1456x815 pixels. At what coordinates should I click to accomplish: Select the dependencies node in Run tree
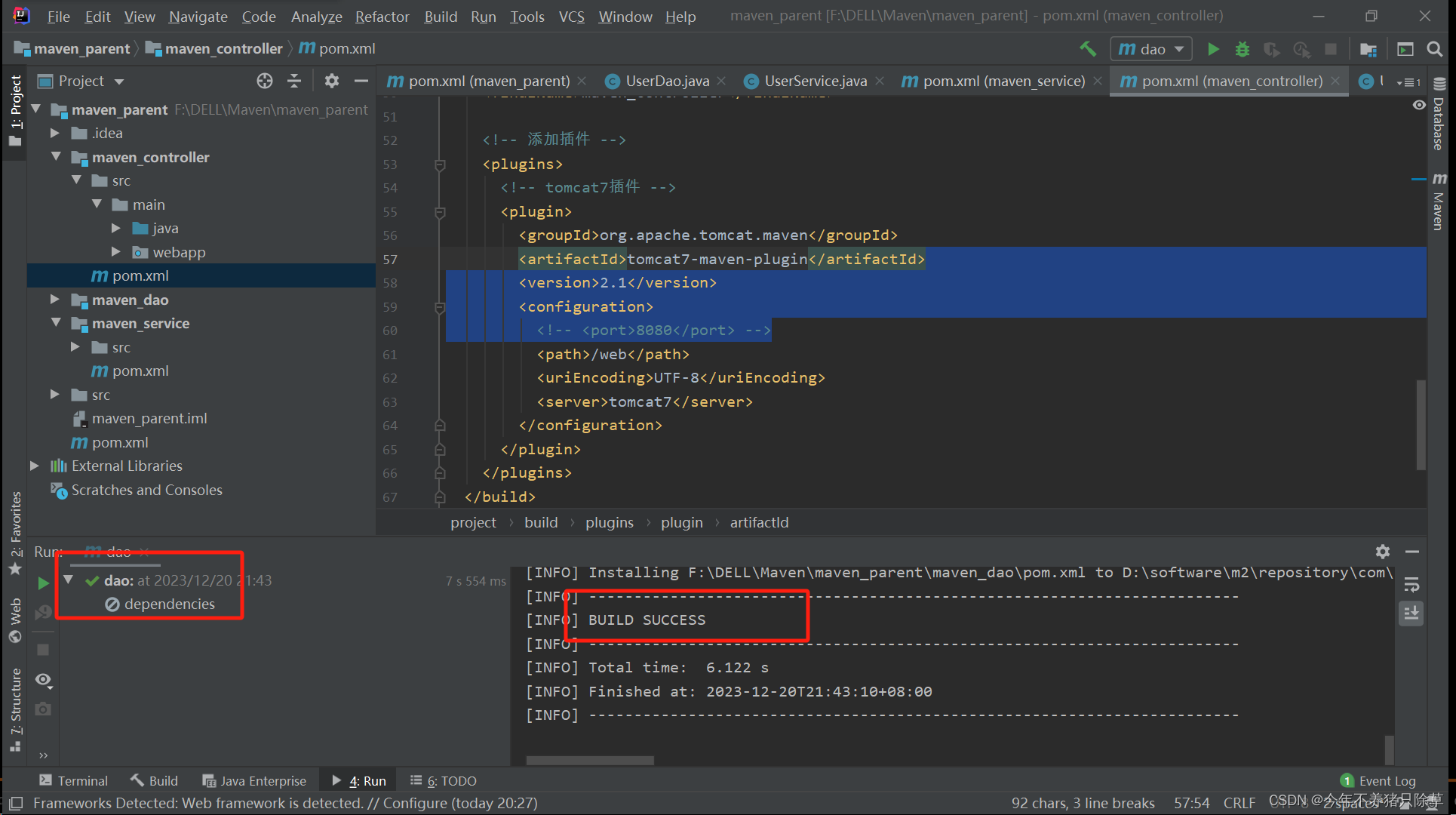[x=160, y=604]
